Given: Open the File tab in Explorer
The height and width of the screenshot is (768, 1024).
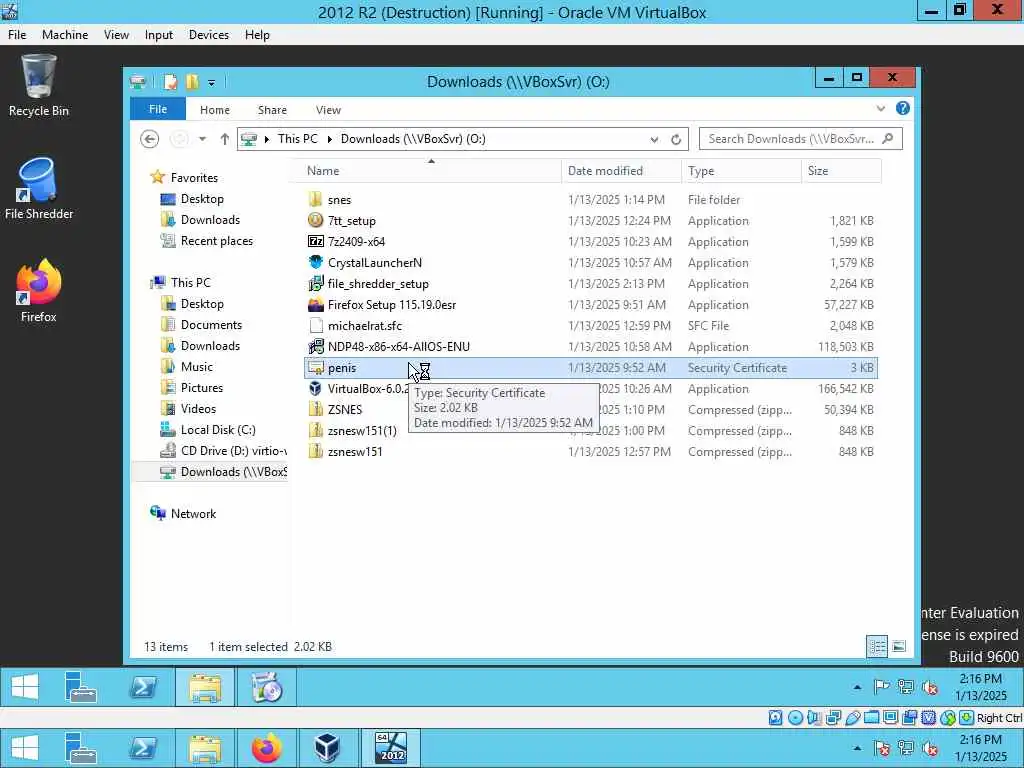Looking at the screenshot, I should pyautogui.click(x=158, y=109).
